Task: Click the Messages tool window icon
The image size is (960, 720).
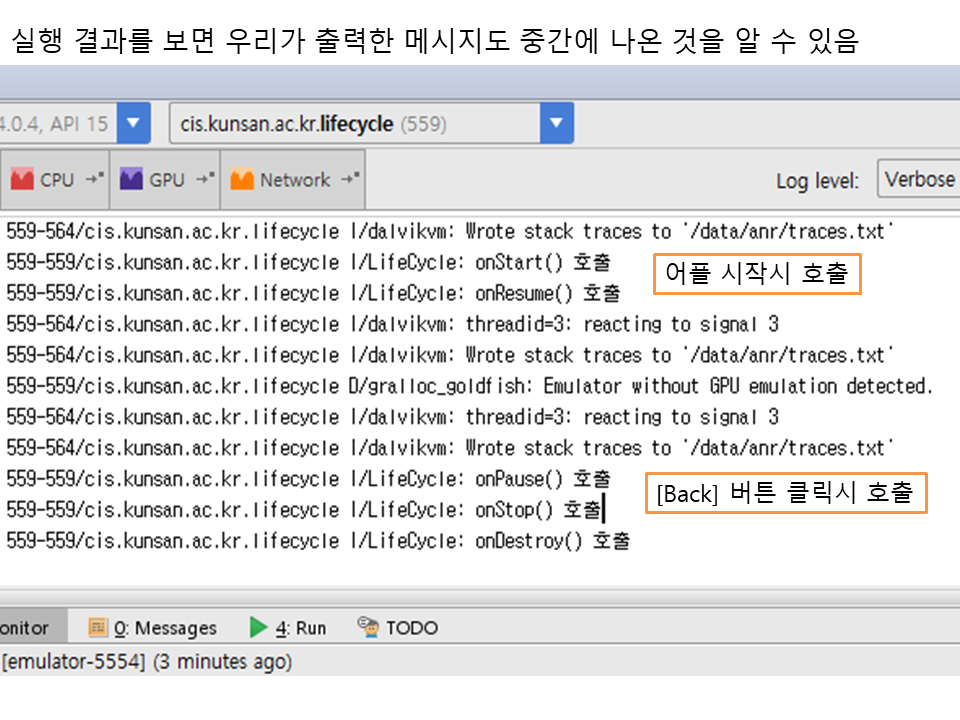Action: click(x=98, y=627)
